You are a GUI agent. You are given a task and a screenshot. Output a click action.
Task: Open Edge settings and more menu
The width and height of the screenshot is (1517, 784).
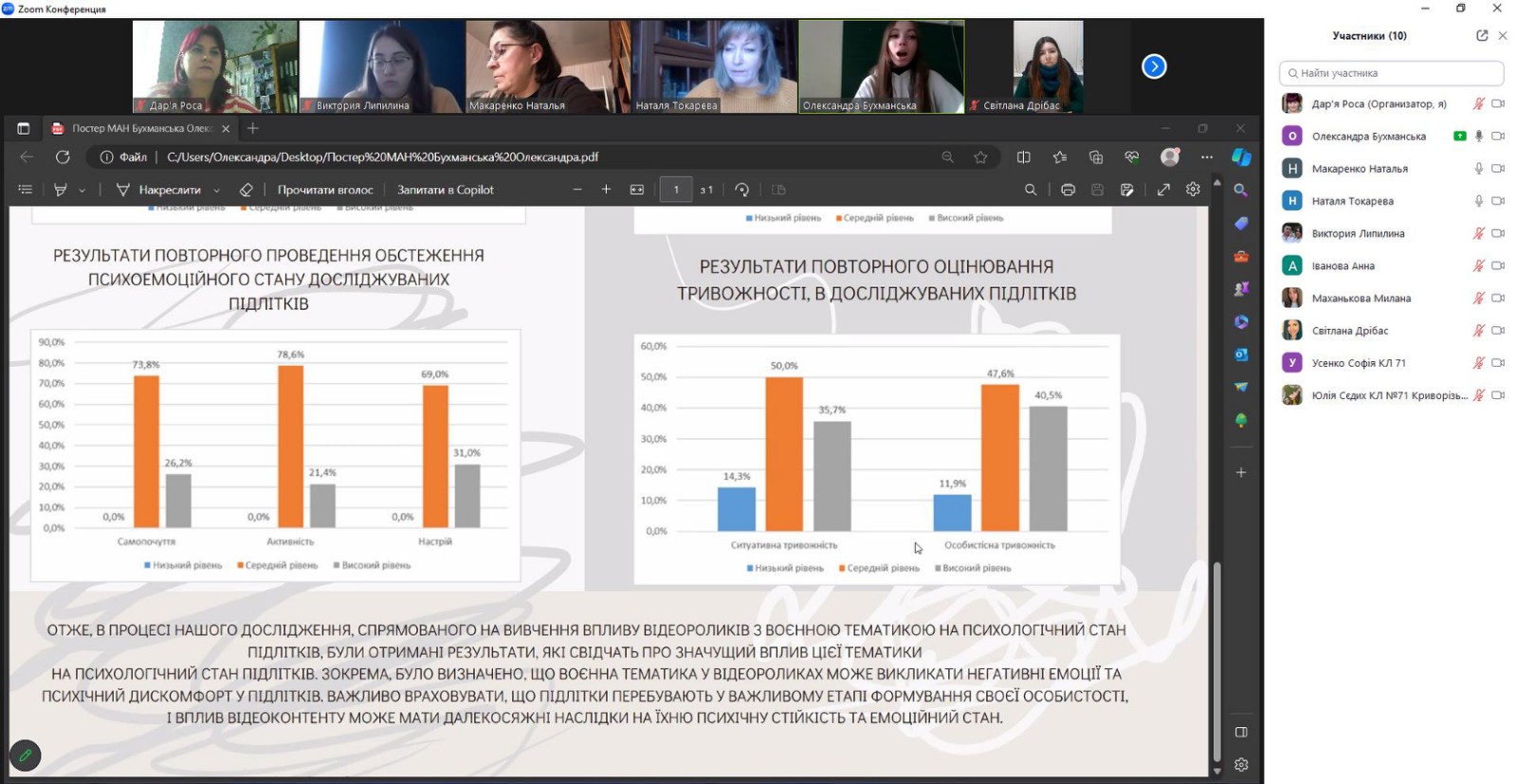tap(1206, 157)
